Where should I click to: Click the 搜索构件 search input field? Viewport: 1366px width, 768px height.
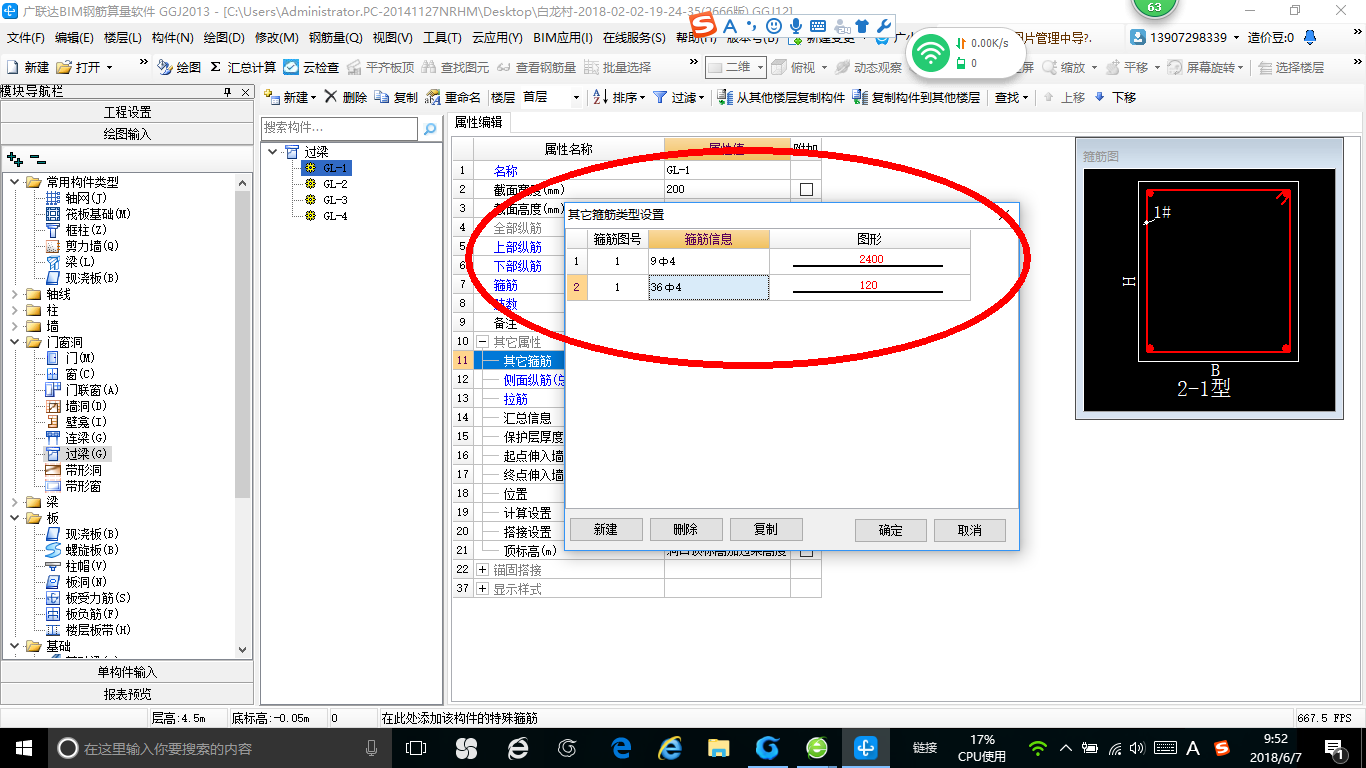coord(340,129)
